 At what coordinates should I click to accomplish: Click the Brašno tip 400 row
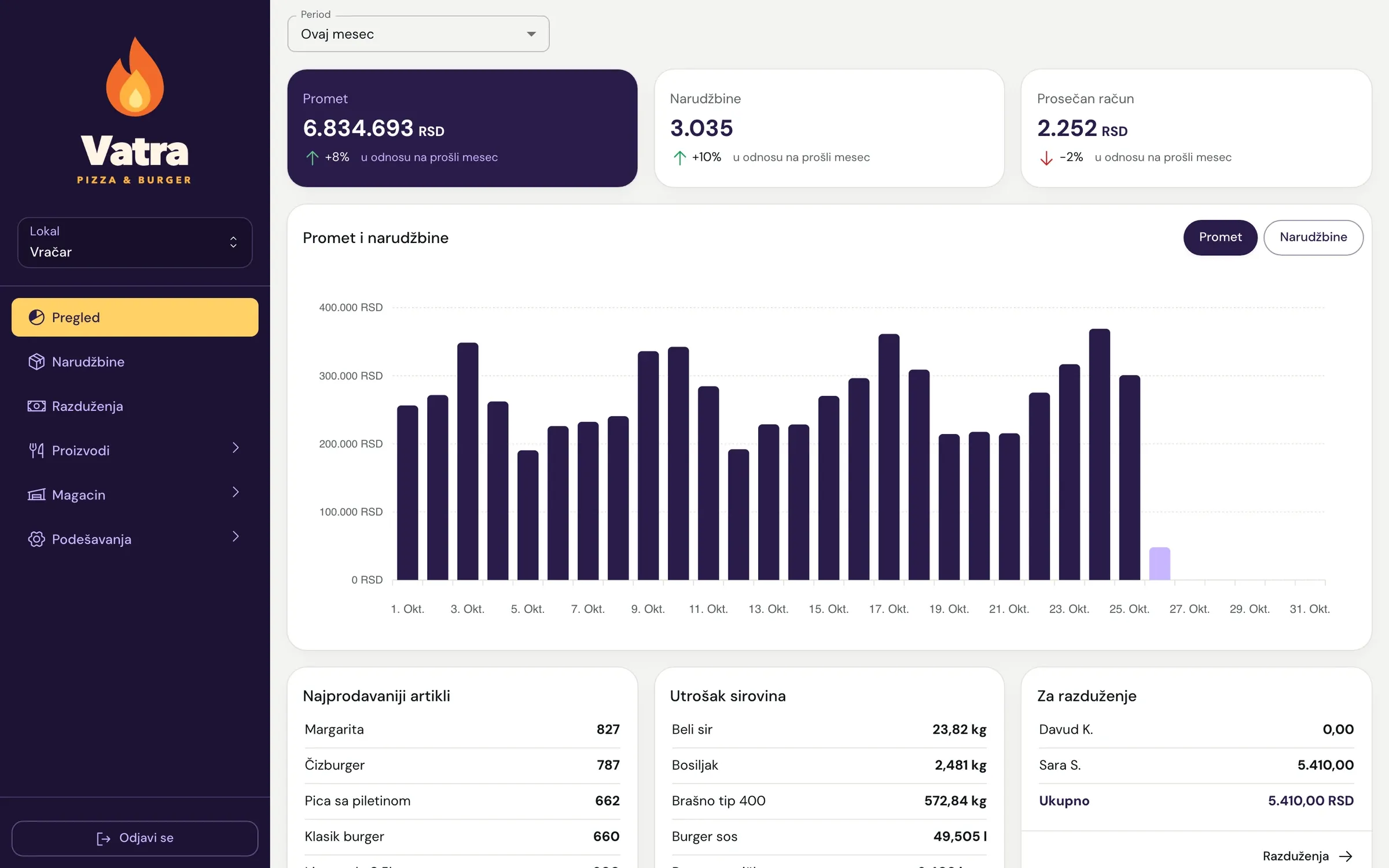coord(829,801)
